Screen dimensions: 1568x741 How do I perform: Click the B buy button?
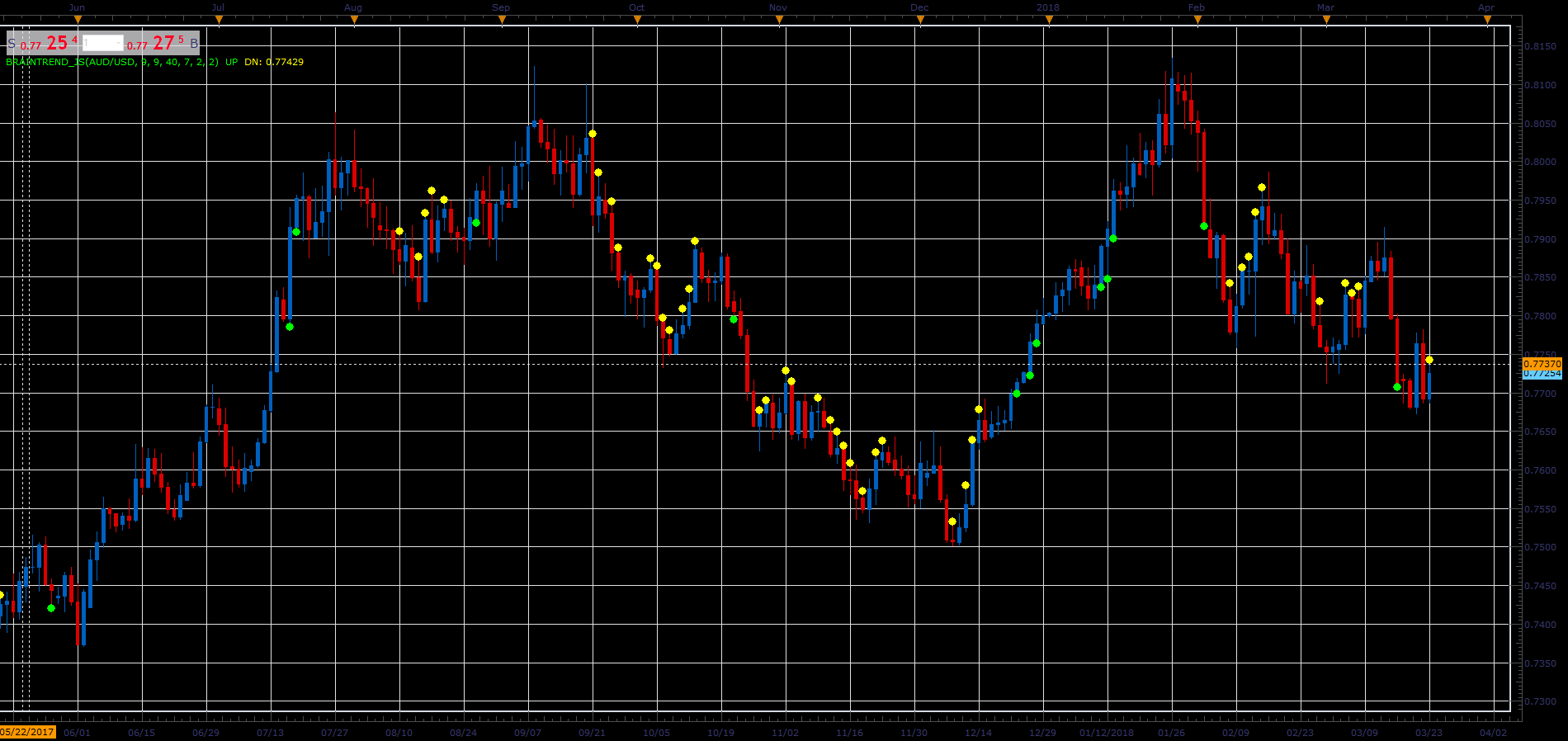pyautogui.click(x=194, y=44)
